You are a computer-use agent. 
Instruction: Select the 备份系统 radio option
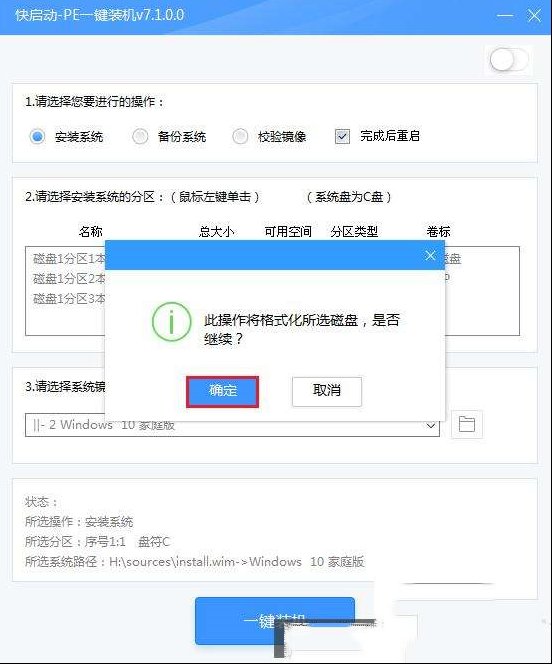(x=140, y=136)
